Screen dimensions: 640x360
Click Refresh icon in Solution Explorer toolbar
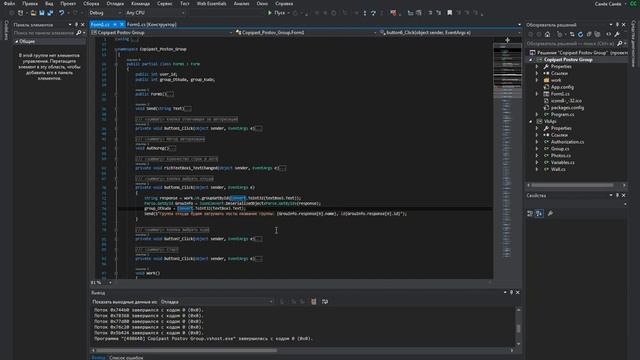pyautogui.click(x=580, y=34)
